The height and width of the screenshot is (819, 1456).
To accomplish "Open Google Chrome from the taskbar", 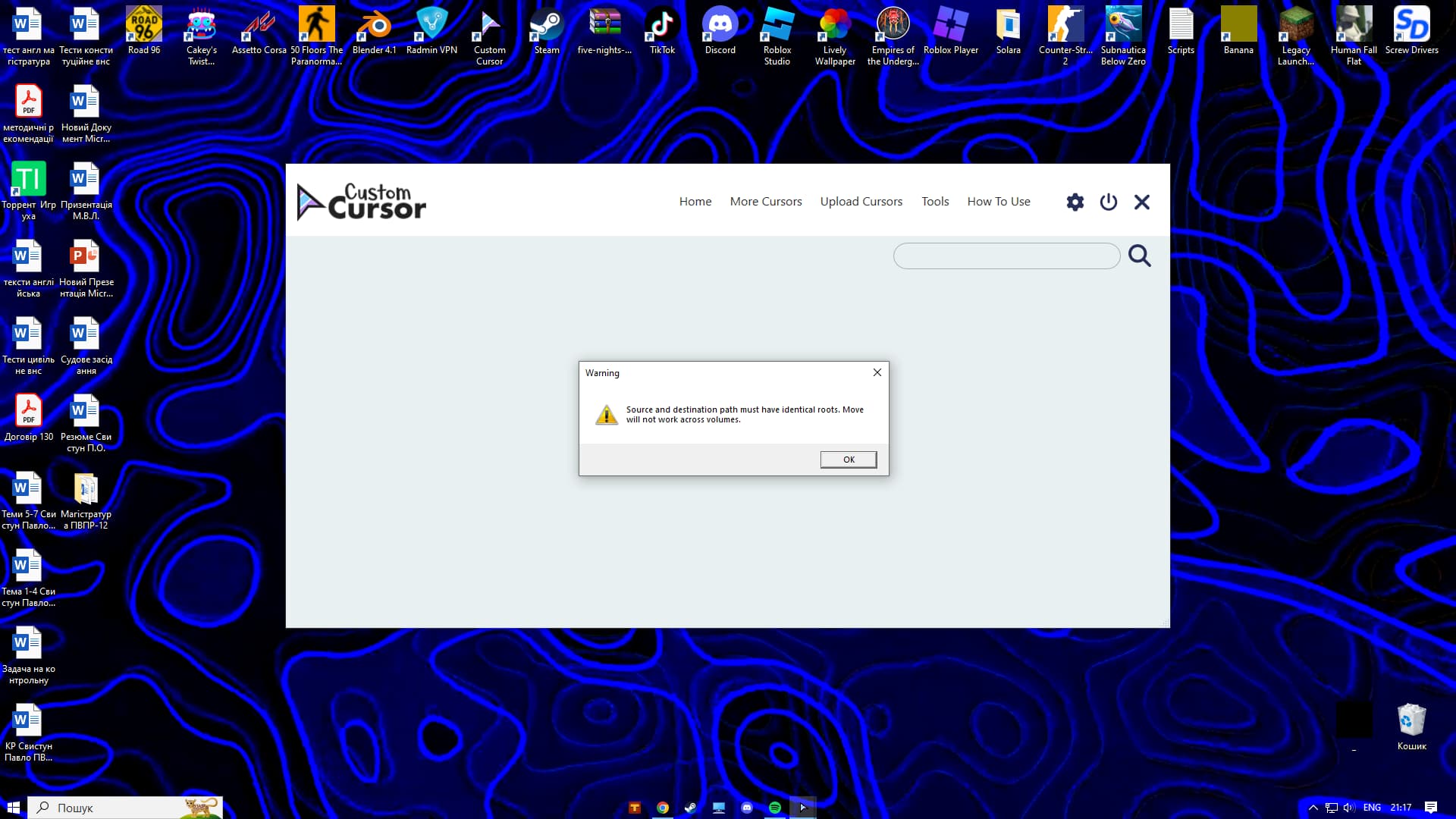I will (x=662, y=808).
